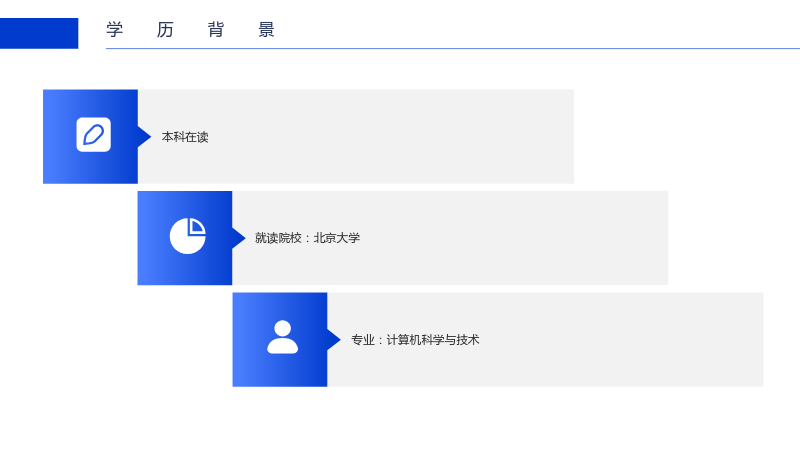The width and height of the screenshot is (800, 450).
Task: Select the blue arrow pointing at 专业
Action: 334,340
